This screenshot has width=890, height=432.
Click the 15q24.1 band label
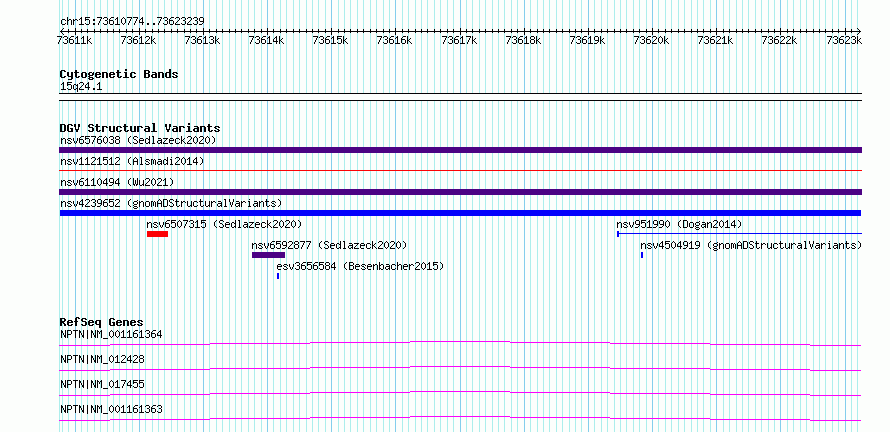[81, 87]
